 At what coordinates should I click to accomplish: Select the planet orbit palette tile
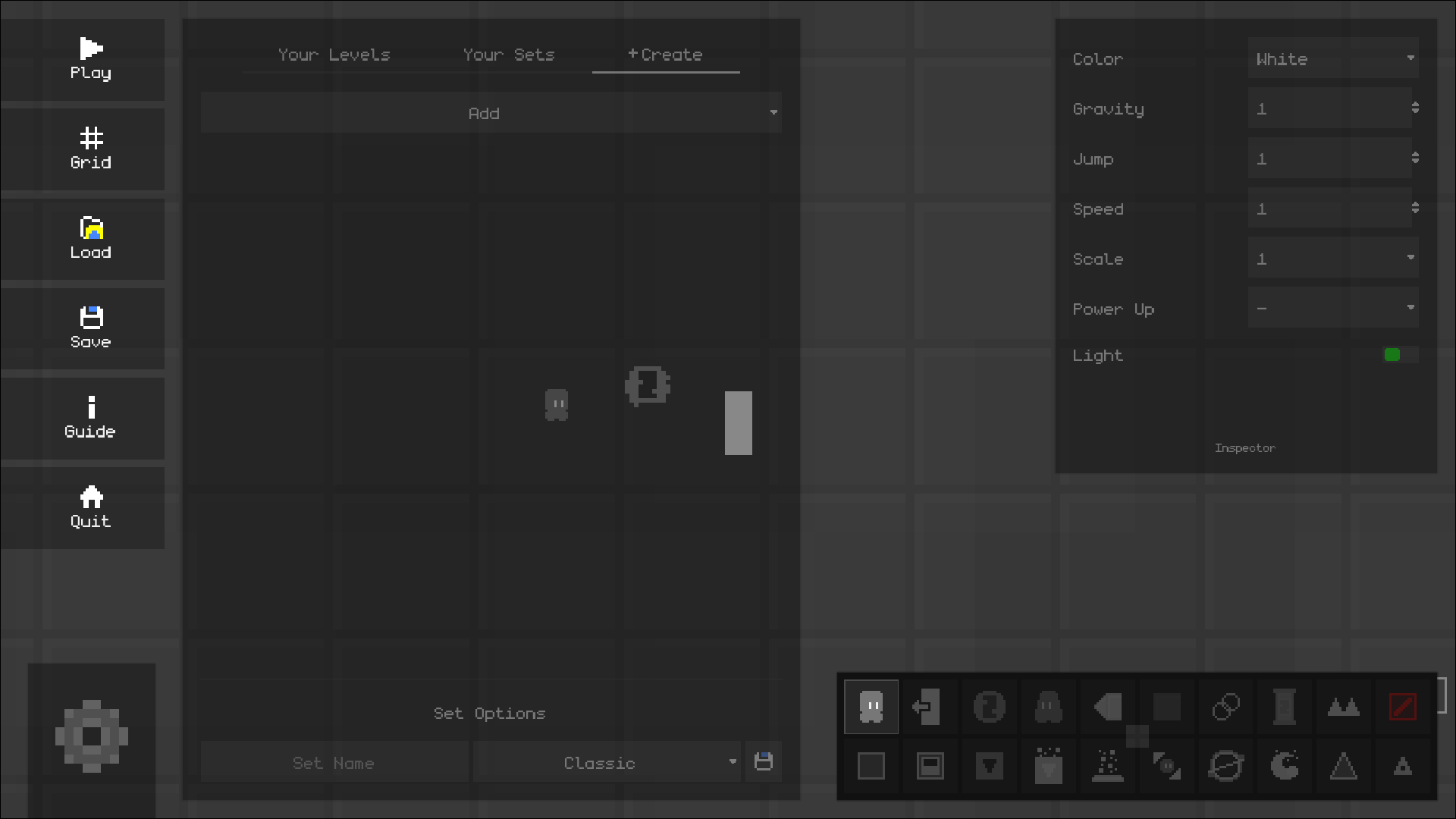click(x=1226, y=766)
